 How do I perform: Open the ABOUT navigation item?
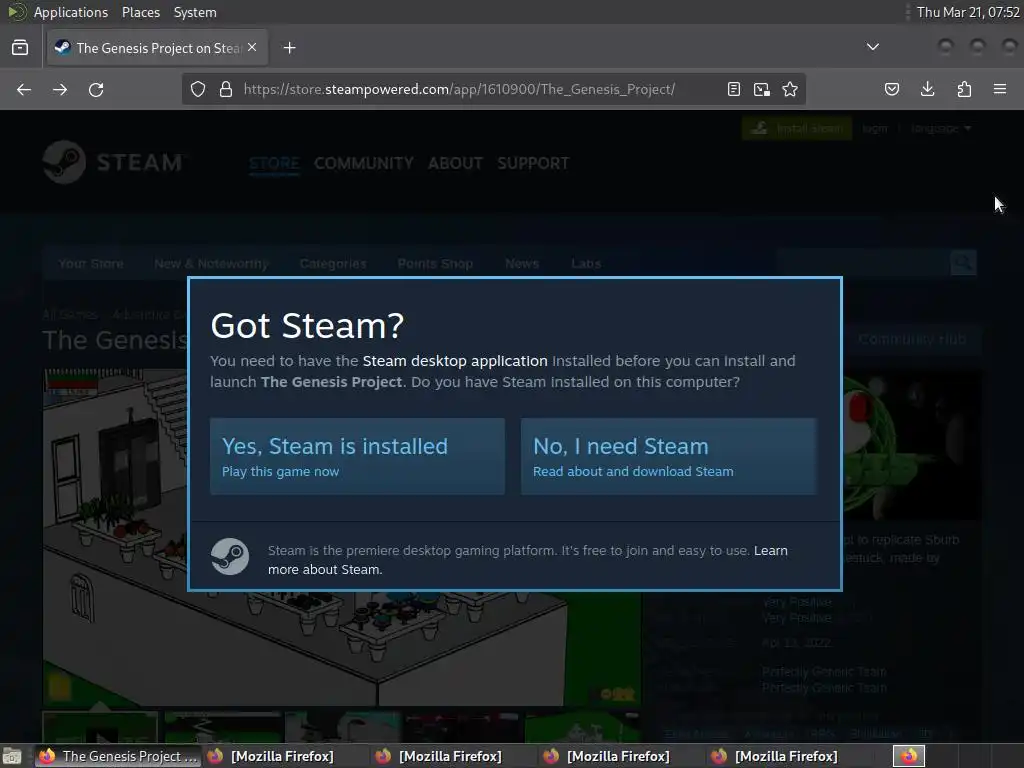coord(455,163)
